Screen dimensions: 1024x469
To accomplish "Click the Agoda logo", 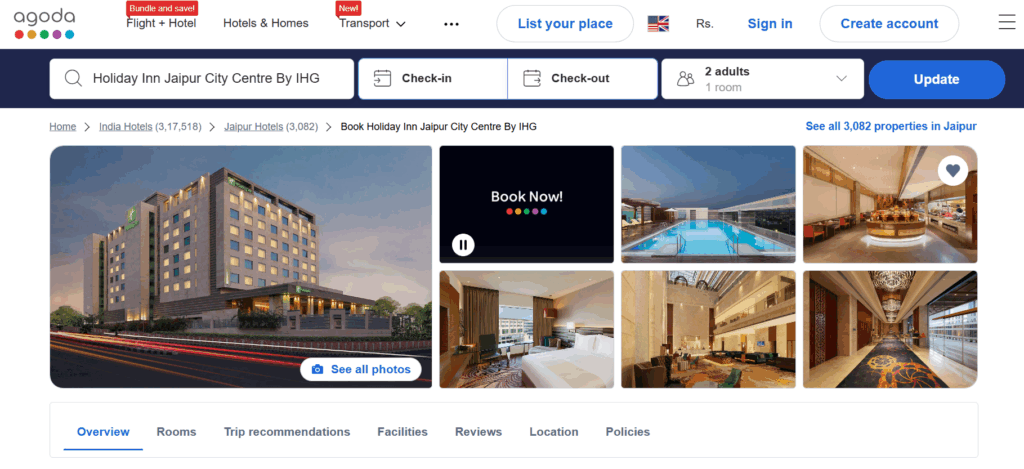I will (x=44, y=24).
